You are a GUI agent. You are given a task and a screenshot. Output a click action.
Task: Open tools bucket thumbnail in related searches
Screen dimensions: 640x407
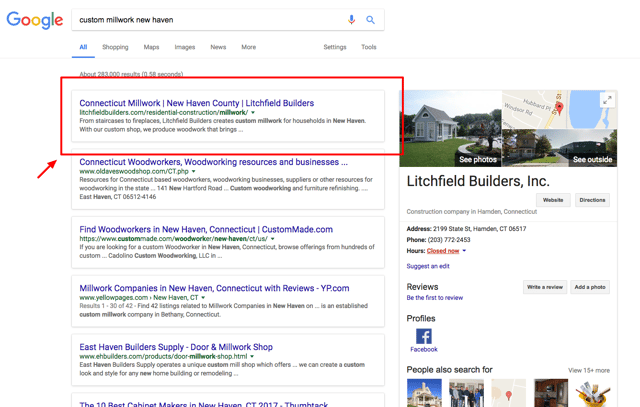[x=593, y=393]
